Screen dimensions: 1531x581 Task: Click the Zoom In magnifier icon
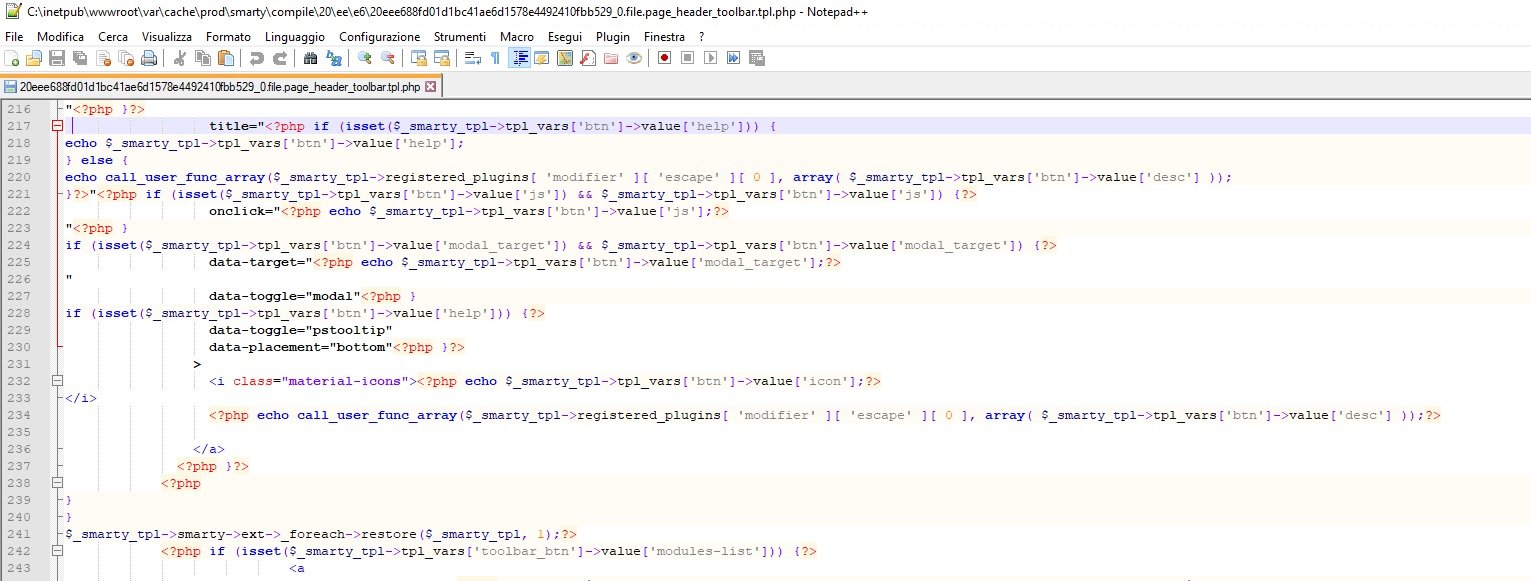[x=365, y=58]
